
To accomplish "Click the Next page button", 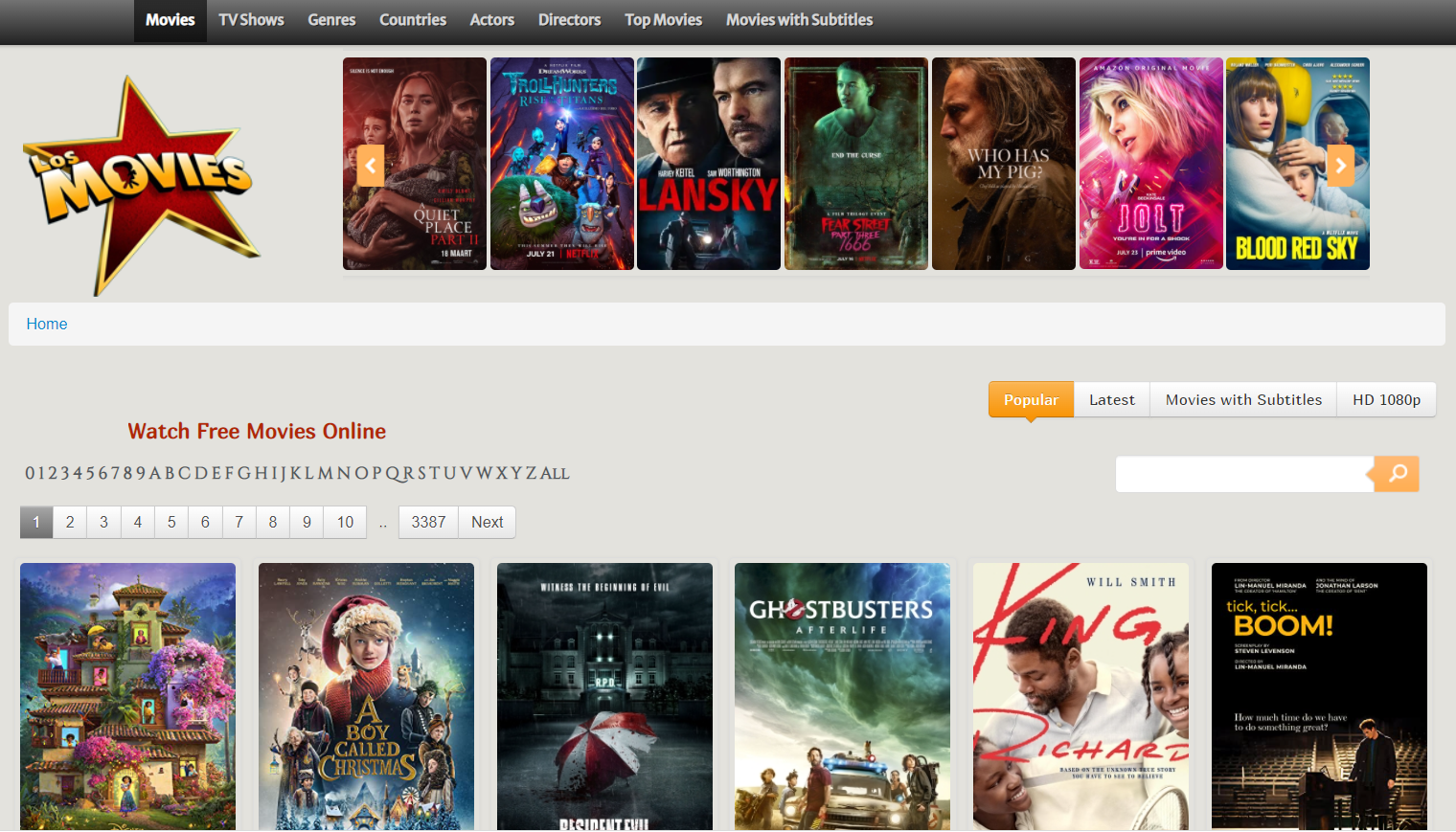I will pyautogui.click(x=487, y=523).
